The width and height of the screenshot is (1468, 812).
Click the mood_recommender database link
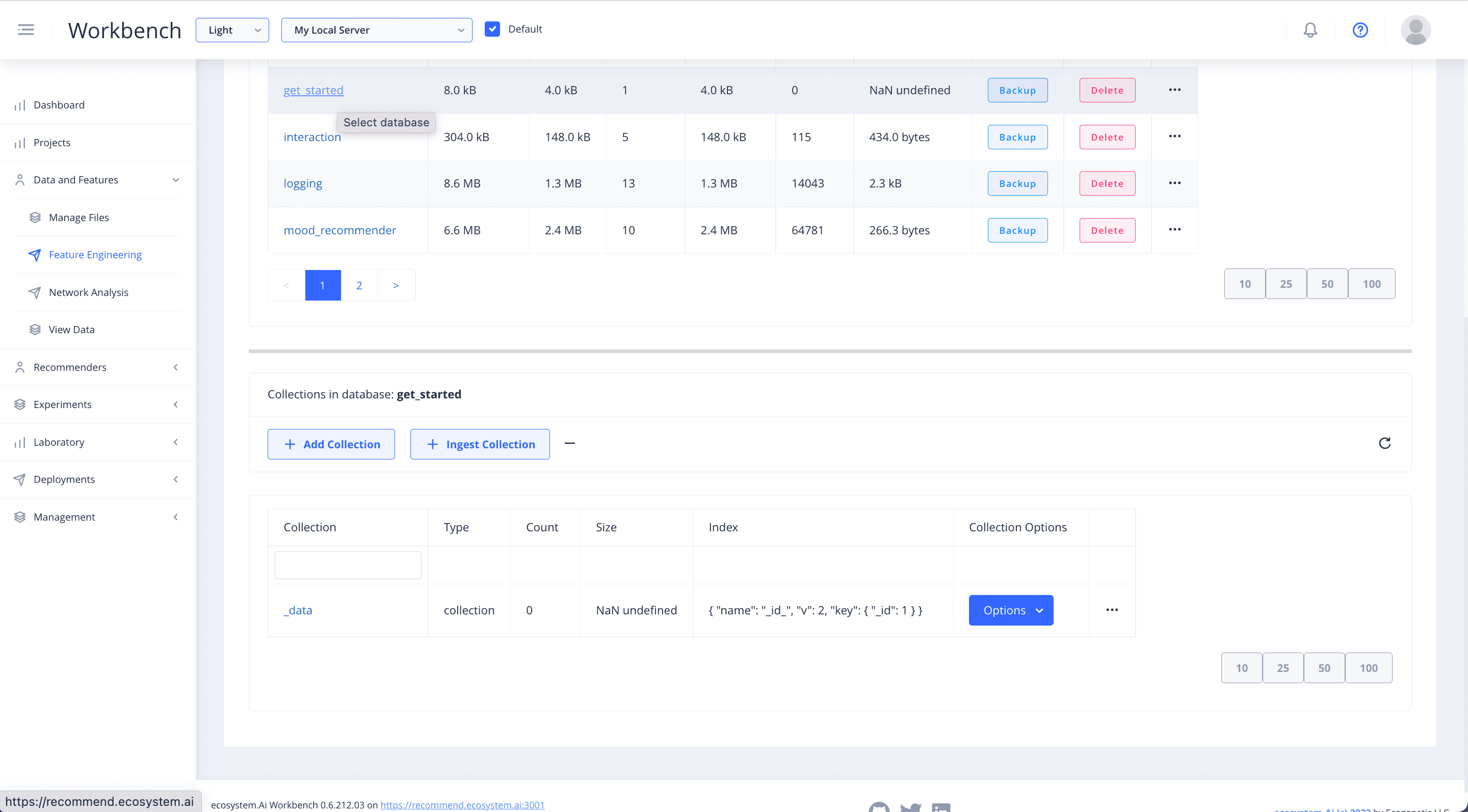(340, 230)
